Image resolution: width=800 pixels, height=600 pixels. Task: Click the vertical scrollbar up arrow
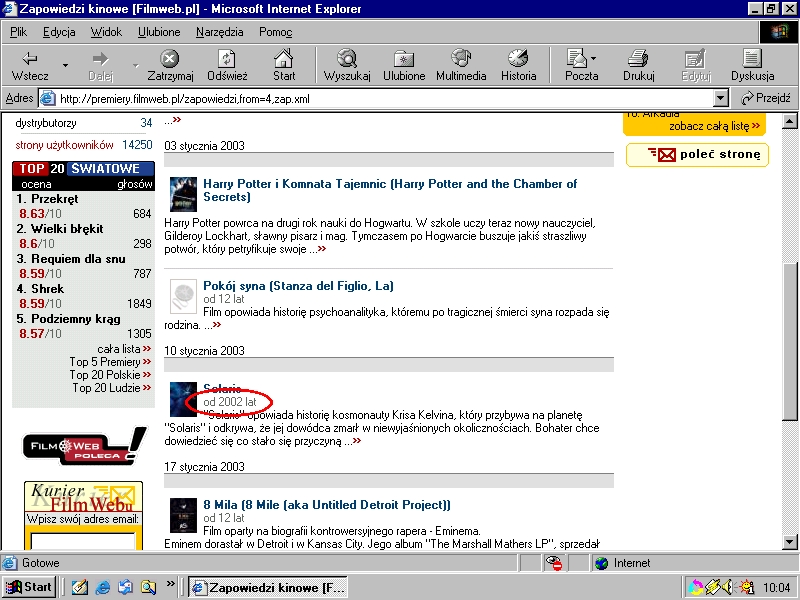click(x=789, y=121)
